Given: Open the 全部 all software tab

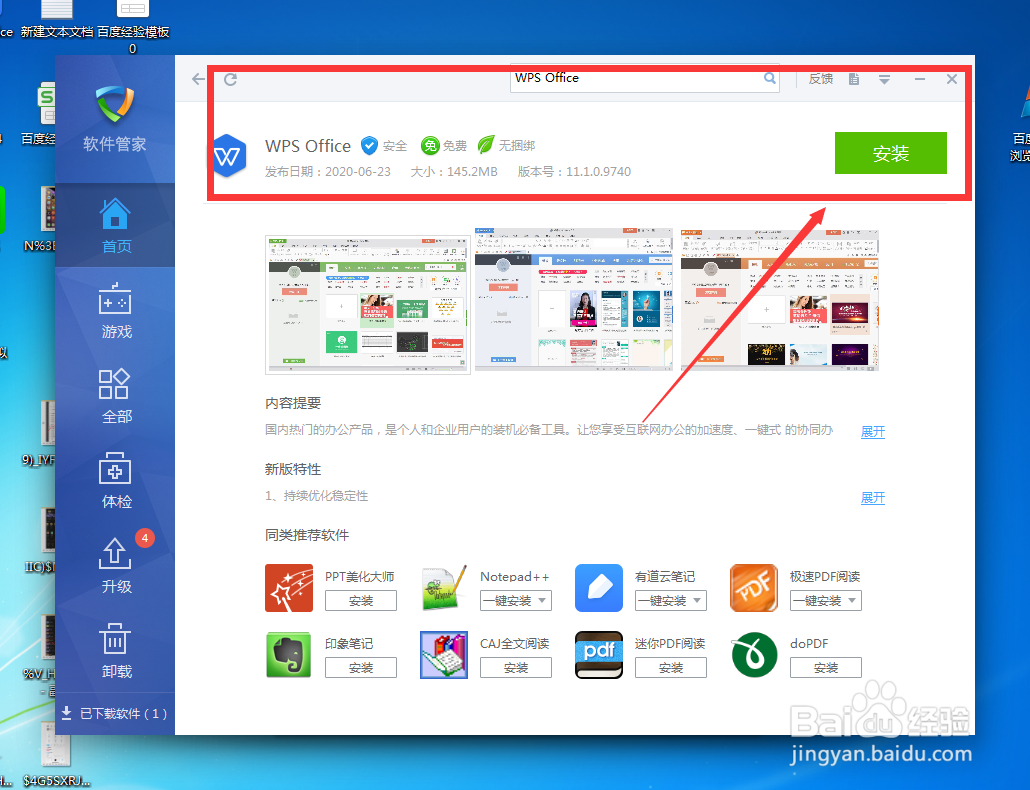Looking at the screenshot, I should [116, 395].
